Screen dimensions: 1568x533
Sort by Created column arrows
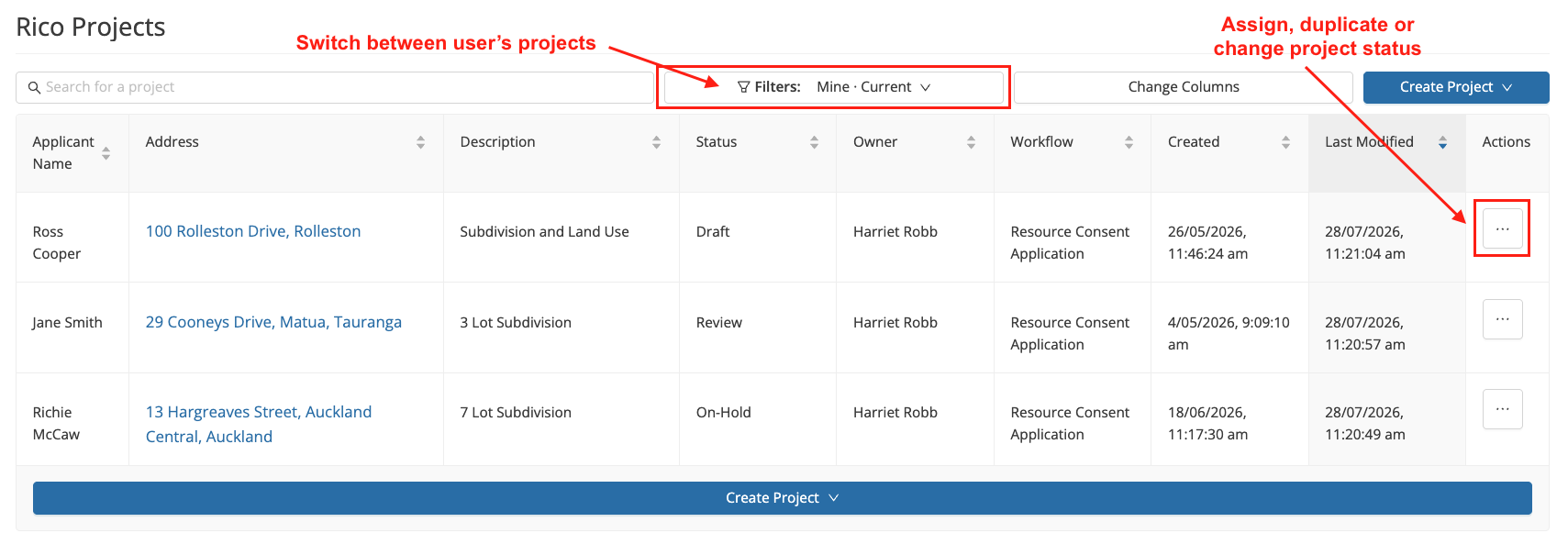tap(1285, 142)
